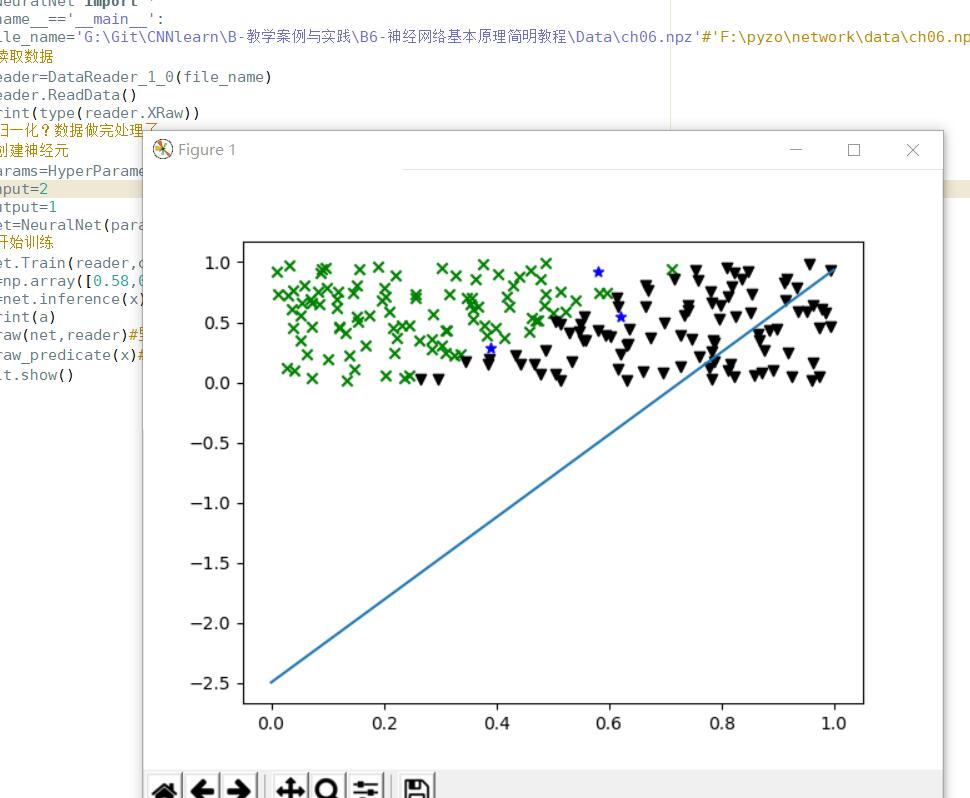This screenshot has width=970, height=798.
Task: Go back to the previous plot view
Action: (201, 790)
